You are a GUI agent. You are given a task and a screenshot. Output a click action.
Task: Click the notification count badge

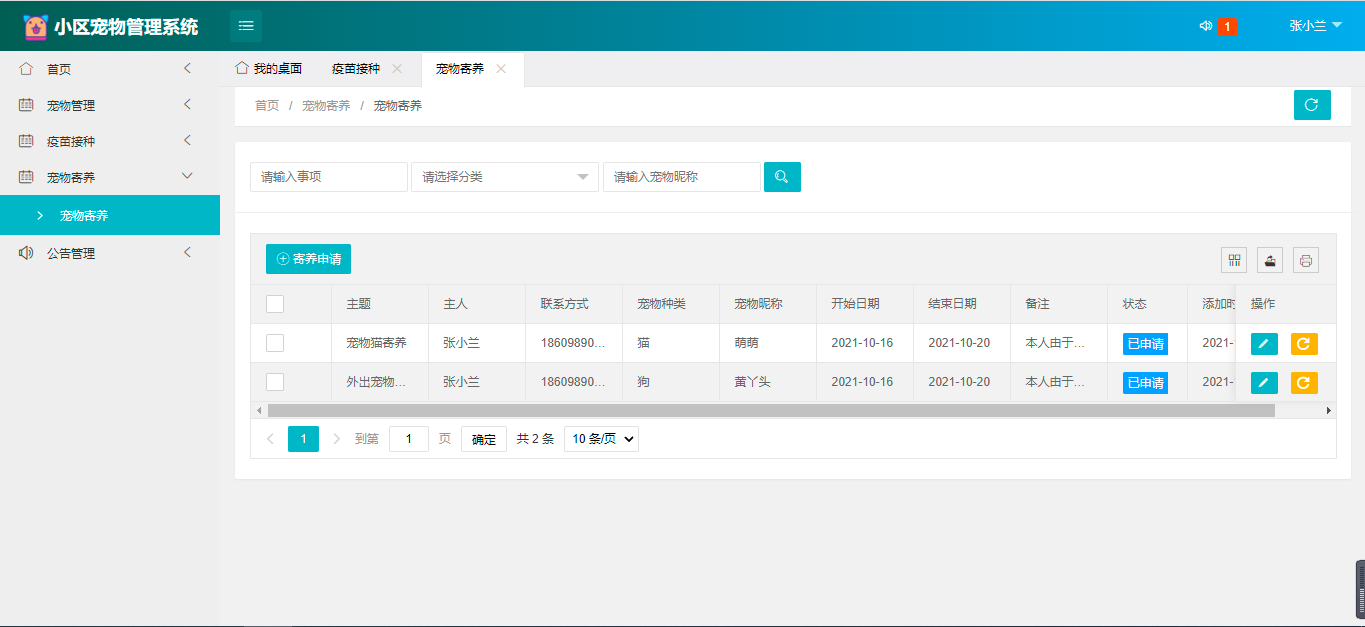pyautogui.click(x=1227, y=27)
